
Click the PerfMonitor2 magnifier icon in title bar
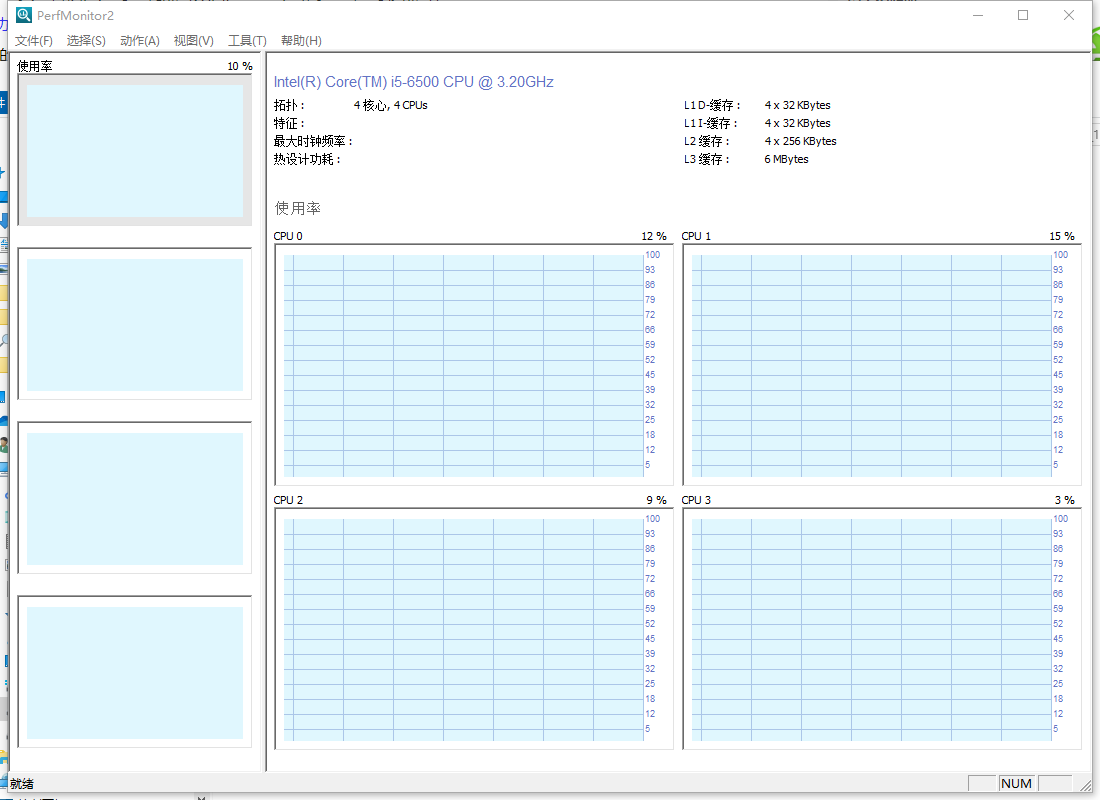click(23, 15)
